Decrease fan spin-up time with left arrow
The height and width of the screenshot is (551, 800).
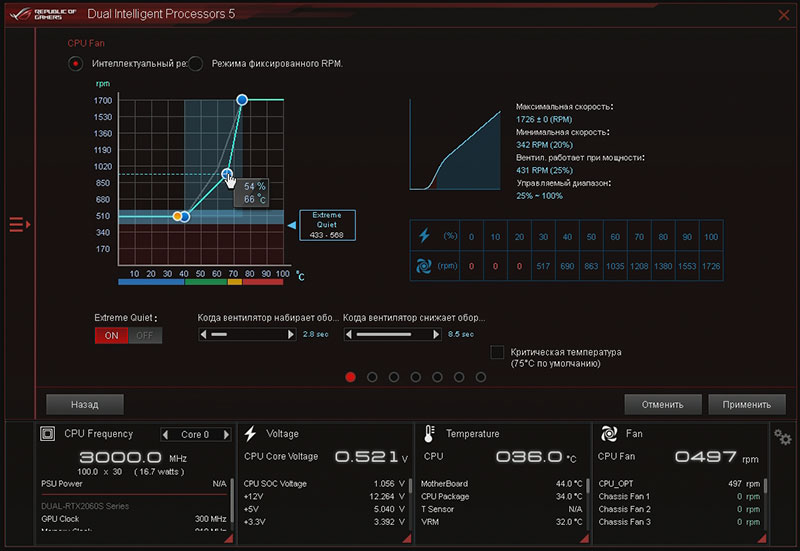point(204,335)
